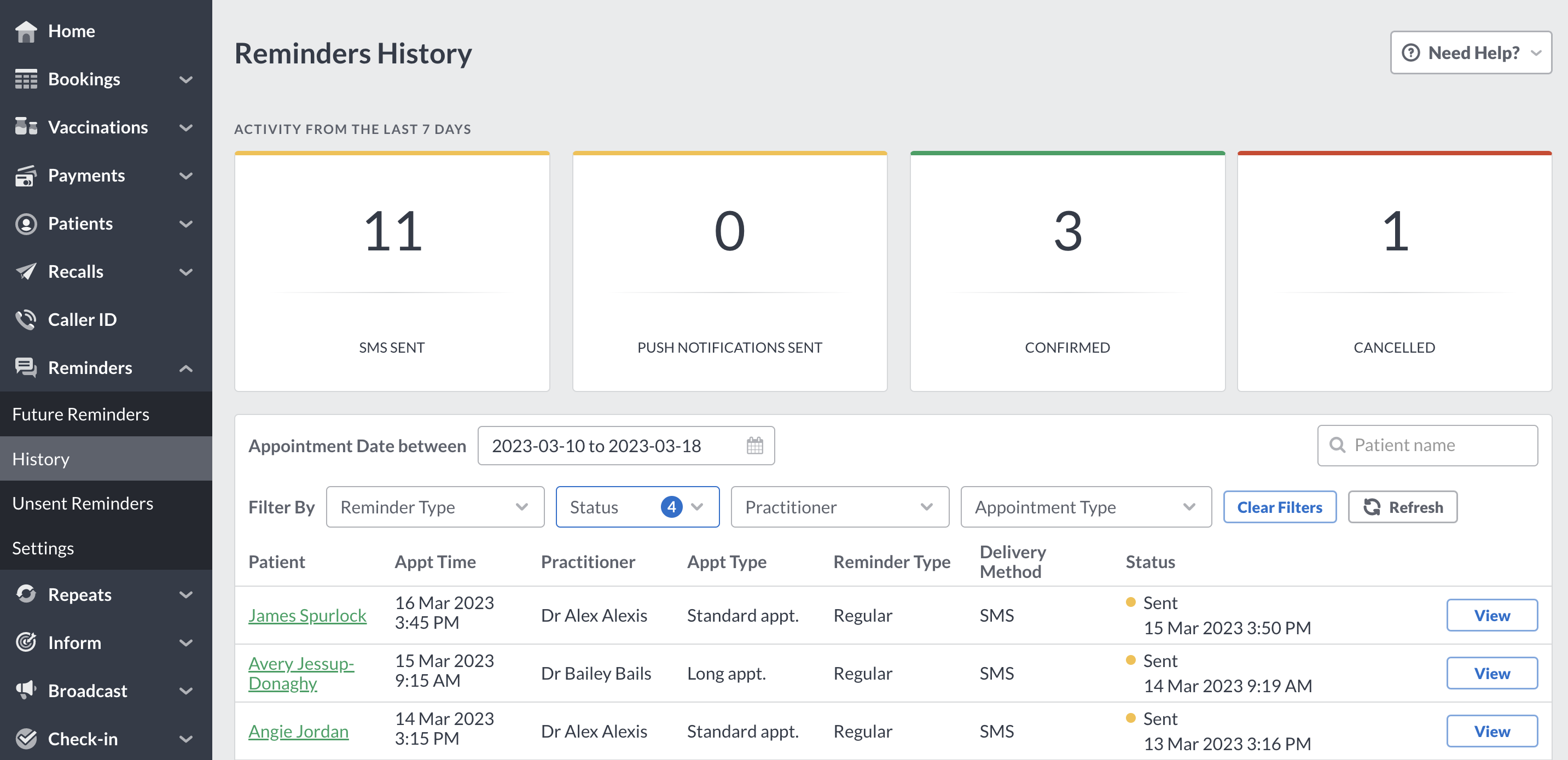
Task: Click the Recalls paper plane icon
Action: [x=26, y=271]
